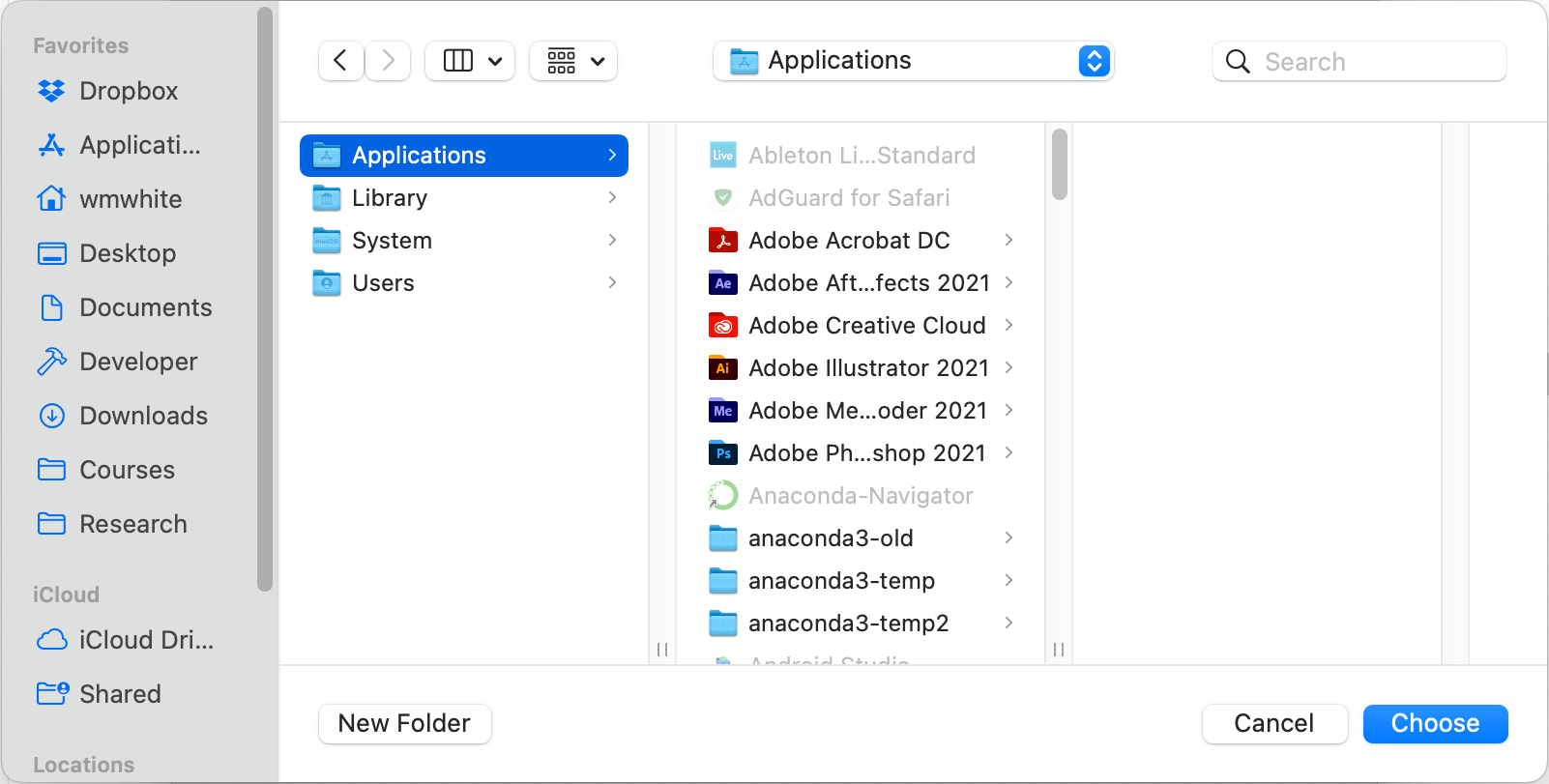Select the Adobe Creative Cloud icon
This screenshot has width=1549, height=784.
coord(722,326)
